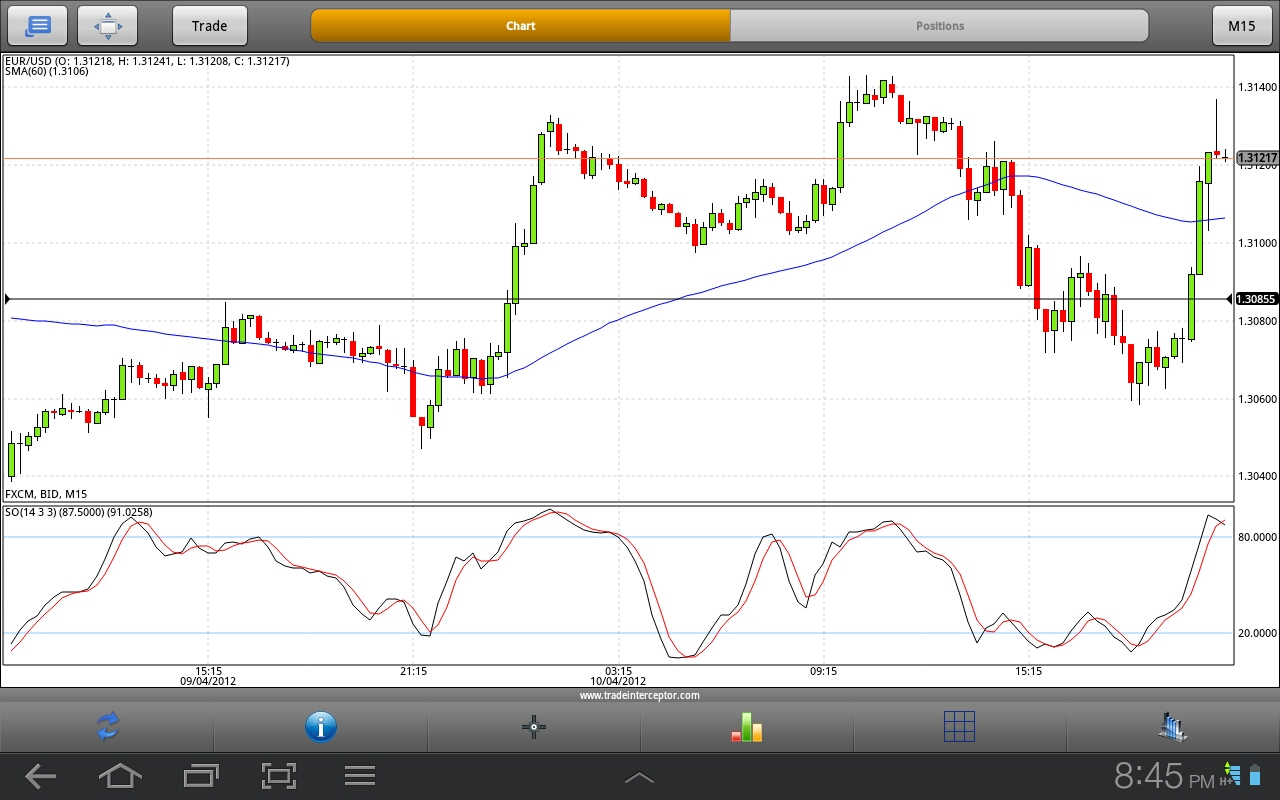
Task: Open the recent apps switcher
Action: (200, 775)
